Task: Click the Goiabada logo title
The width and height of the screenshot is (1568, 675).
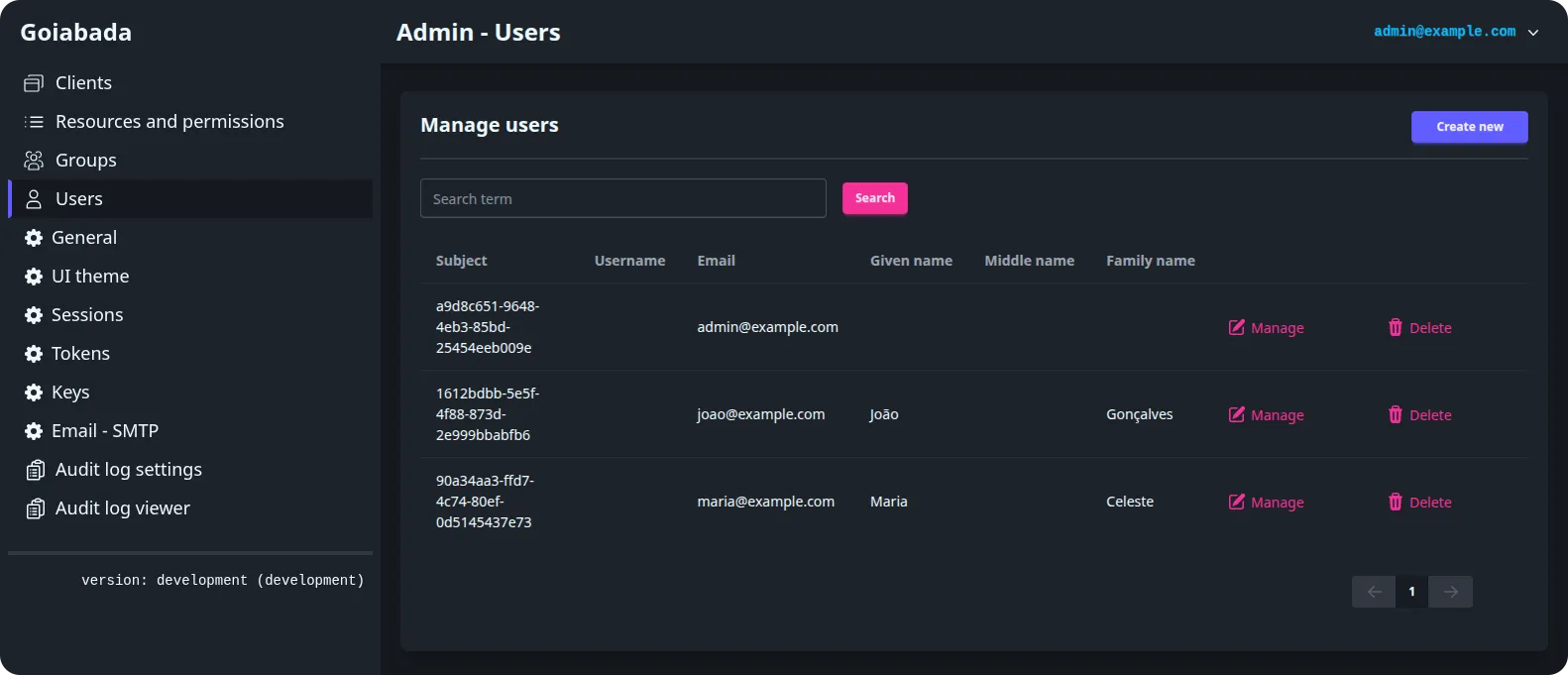Action: [76, 33]
